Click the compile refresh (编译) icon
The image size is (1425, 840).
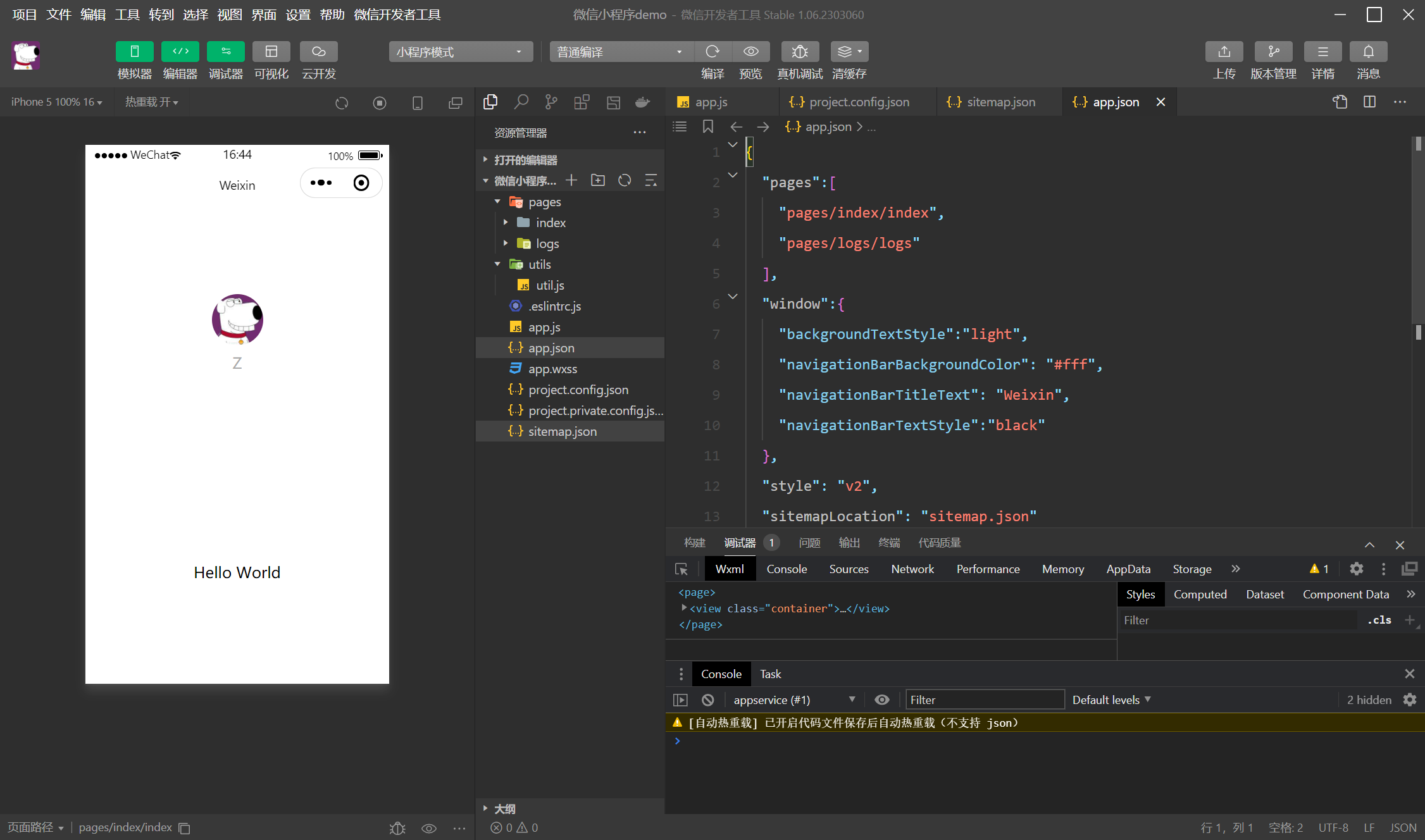(x=712, y=52)
